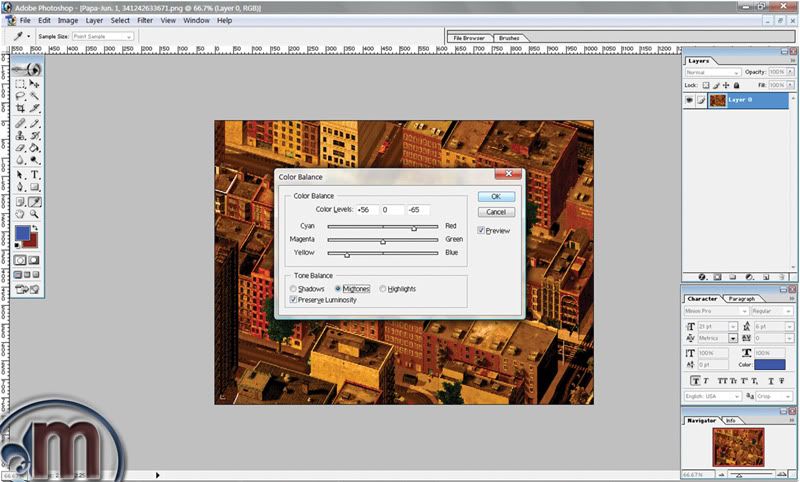Click the Character panel text color swatch
The image size is (800, 482).
pos(769,365)
